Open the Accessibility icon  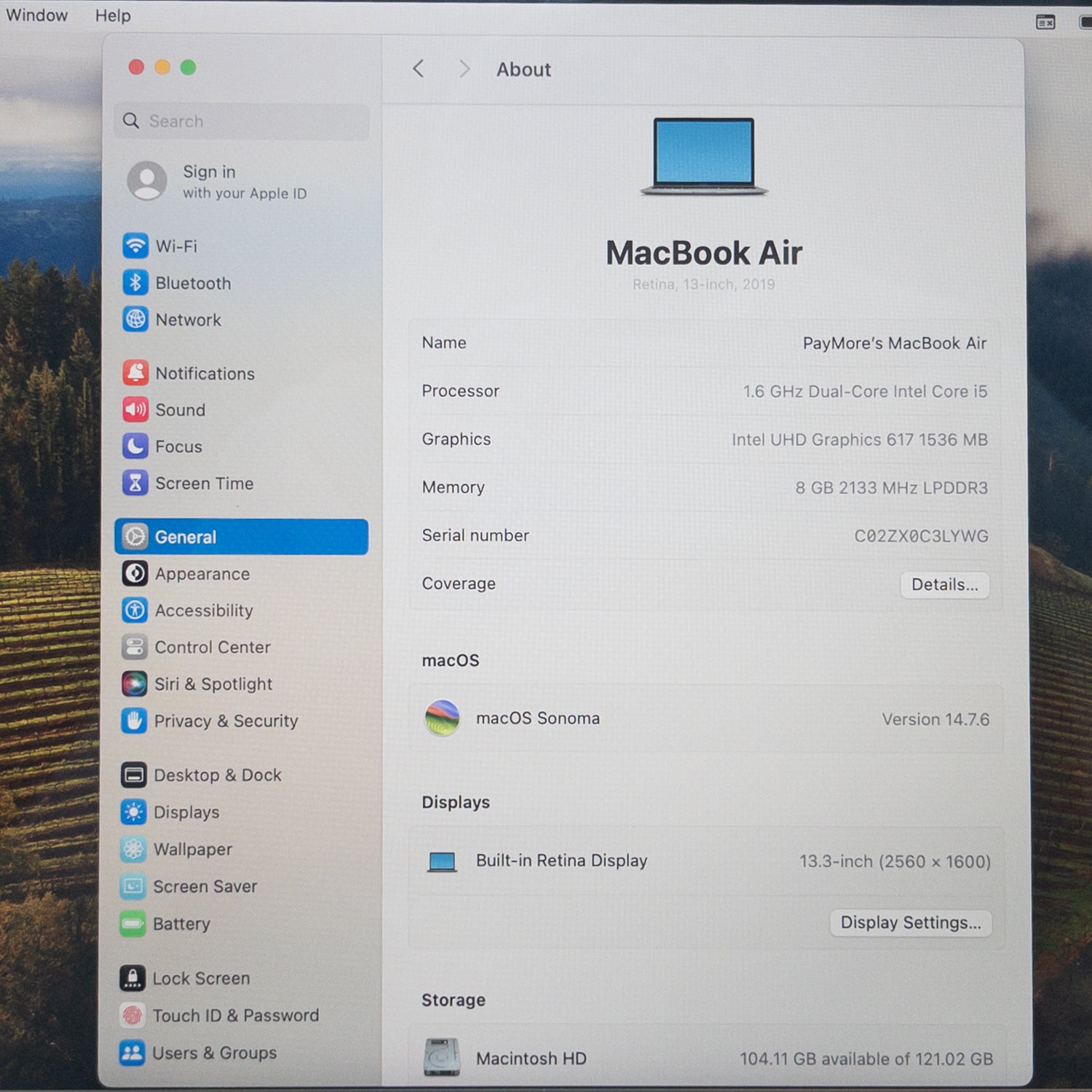tap(135, 610)
